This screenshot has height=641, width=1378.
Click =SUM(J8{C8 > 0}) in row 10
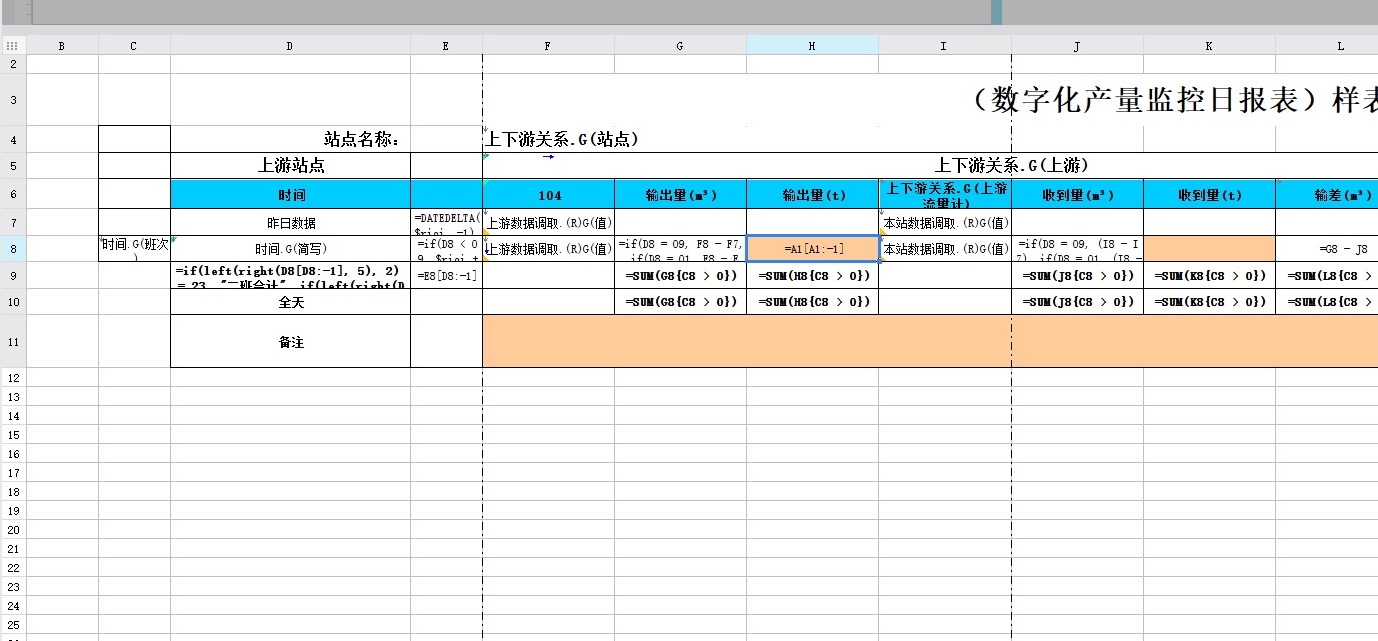1077,302
